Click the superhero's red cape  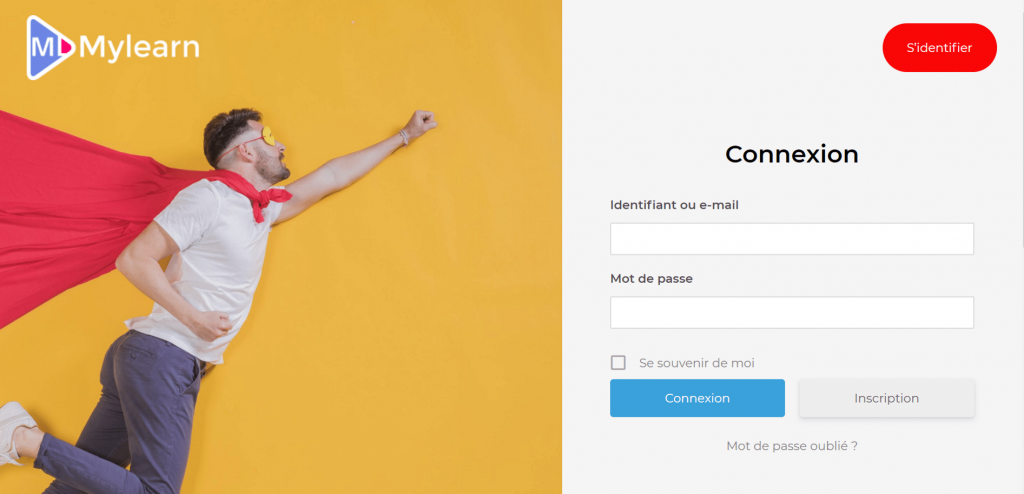point(78,209)
